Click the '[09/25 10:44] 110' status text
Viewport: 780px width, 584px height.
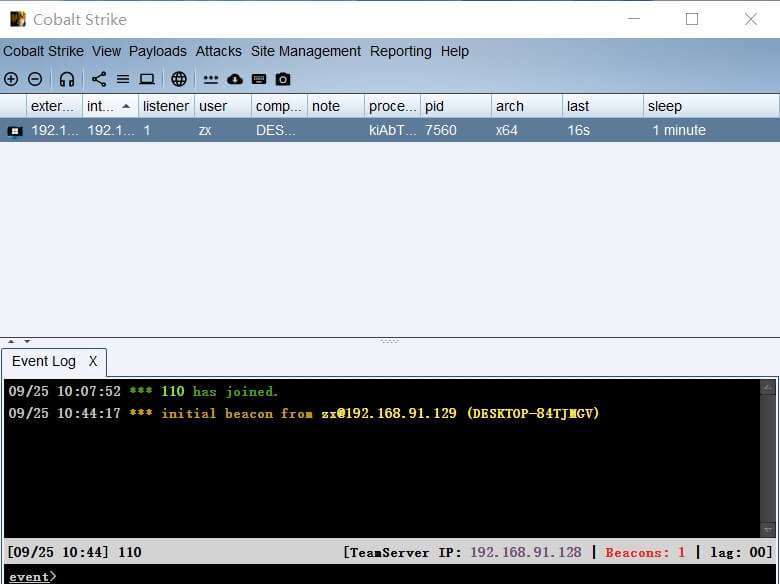[x=75, y=552]
